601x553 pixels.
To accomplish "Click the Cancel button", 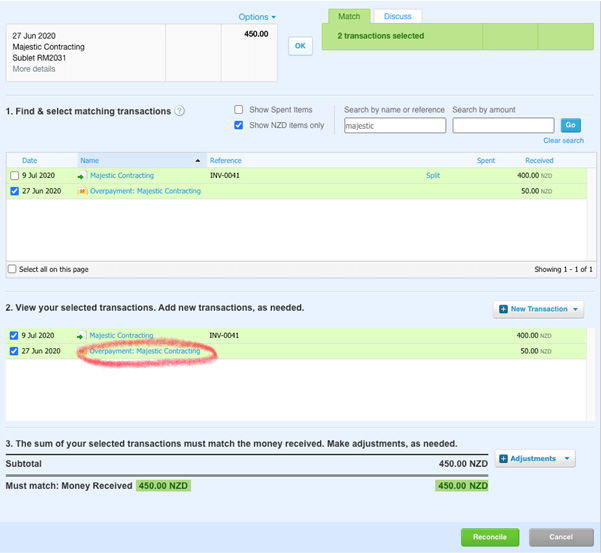I will (x=561, y=537).
